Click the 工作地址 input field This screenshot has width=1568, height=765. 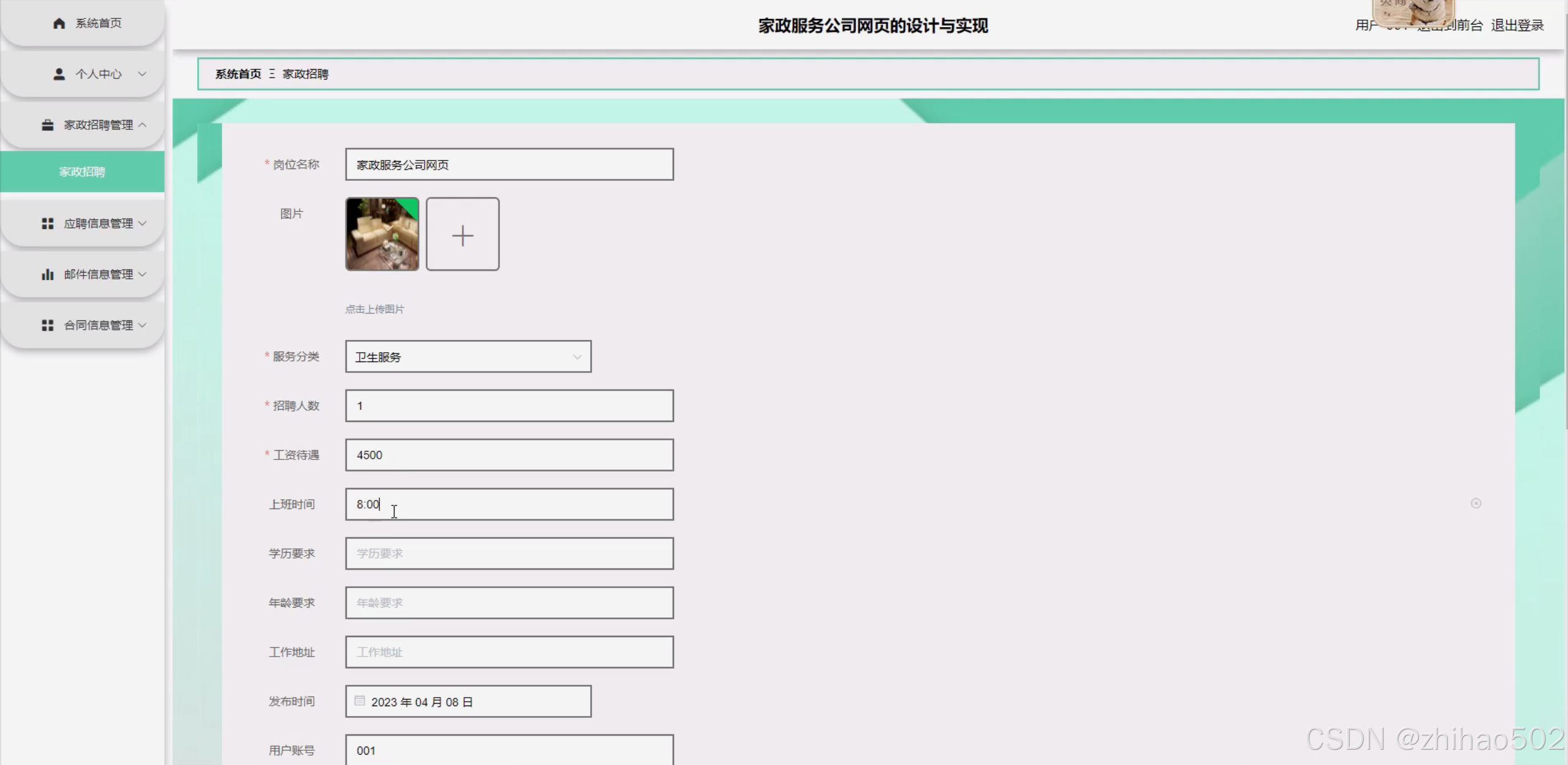[x=509, y=652]
